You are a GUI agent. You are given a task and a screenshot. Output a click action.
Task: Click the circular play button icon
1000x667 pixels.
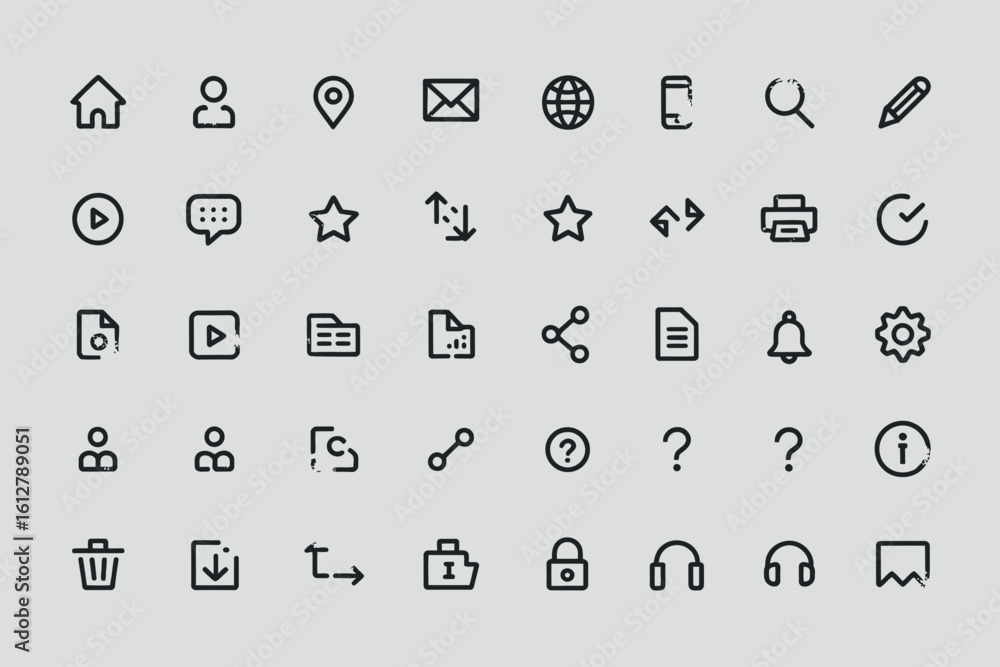[98, 219]
